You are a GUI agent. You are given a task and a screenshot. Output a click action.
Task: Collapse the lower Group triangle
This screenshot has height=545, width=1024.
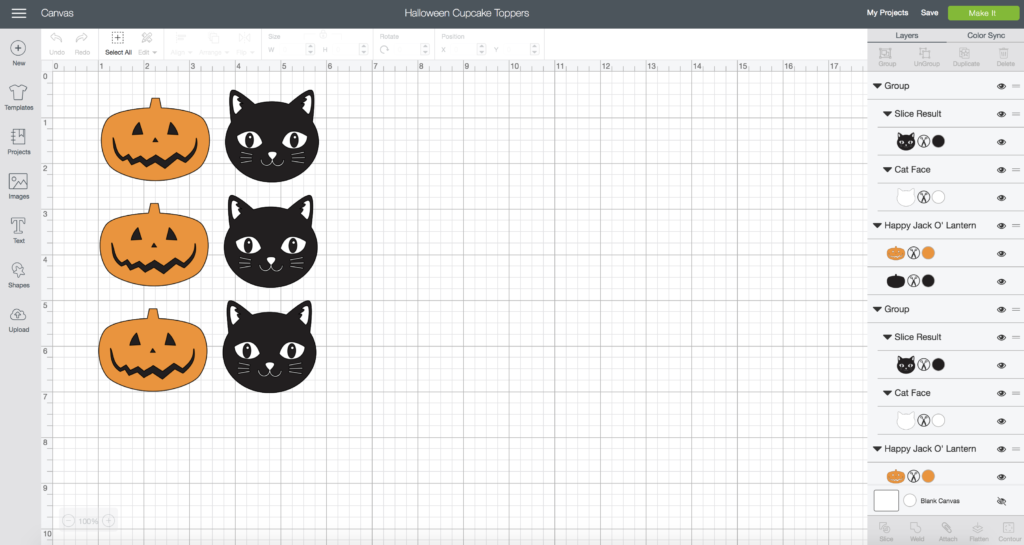pos(877,309)
